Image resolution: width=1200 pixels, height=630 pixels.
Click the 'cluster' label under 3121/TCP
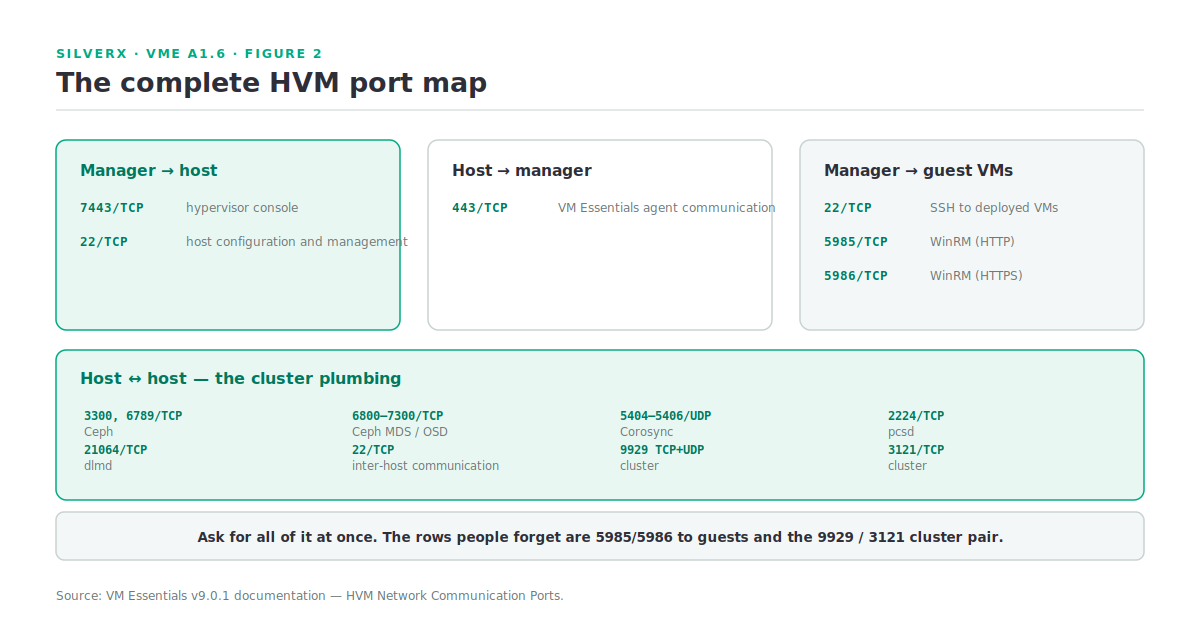907,466
